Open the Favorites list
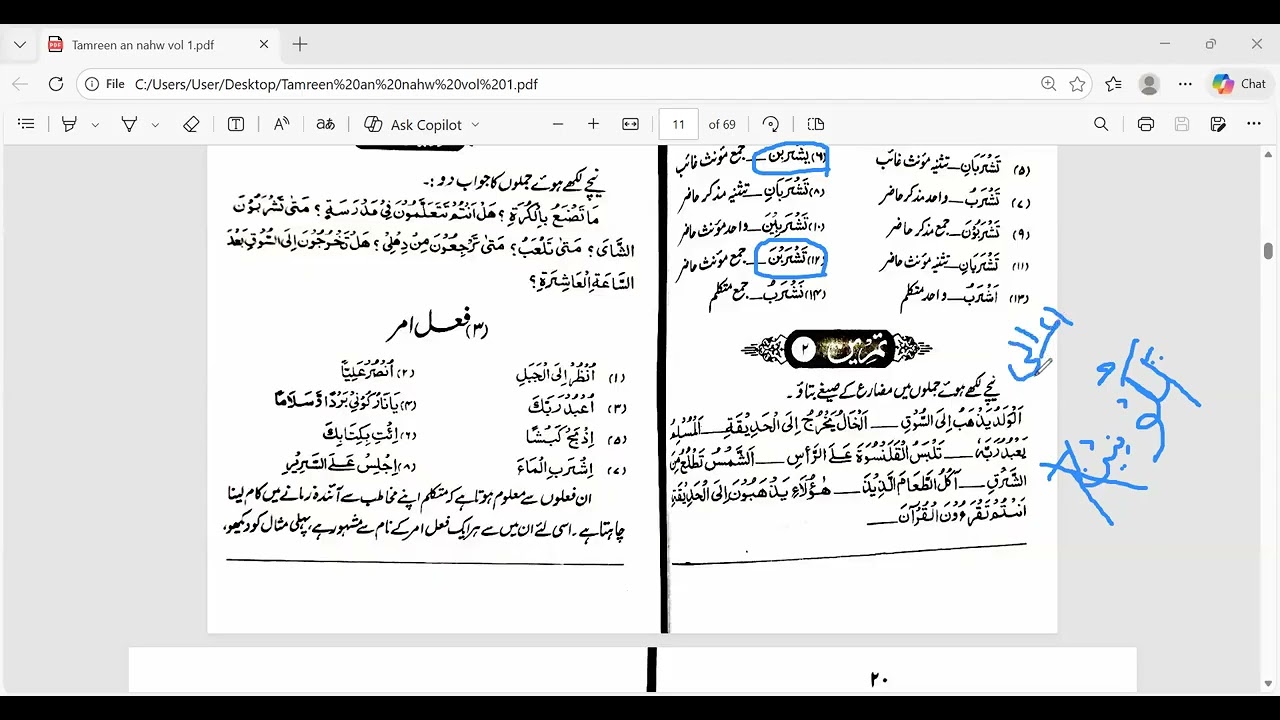The height and width of the screenshot is (720, 1280). [1113, 84]
